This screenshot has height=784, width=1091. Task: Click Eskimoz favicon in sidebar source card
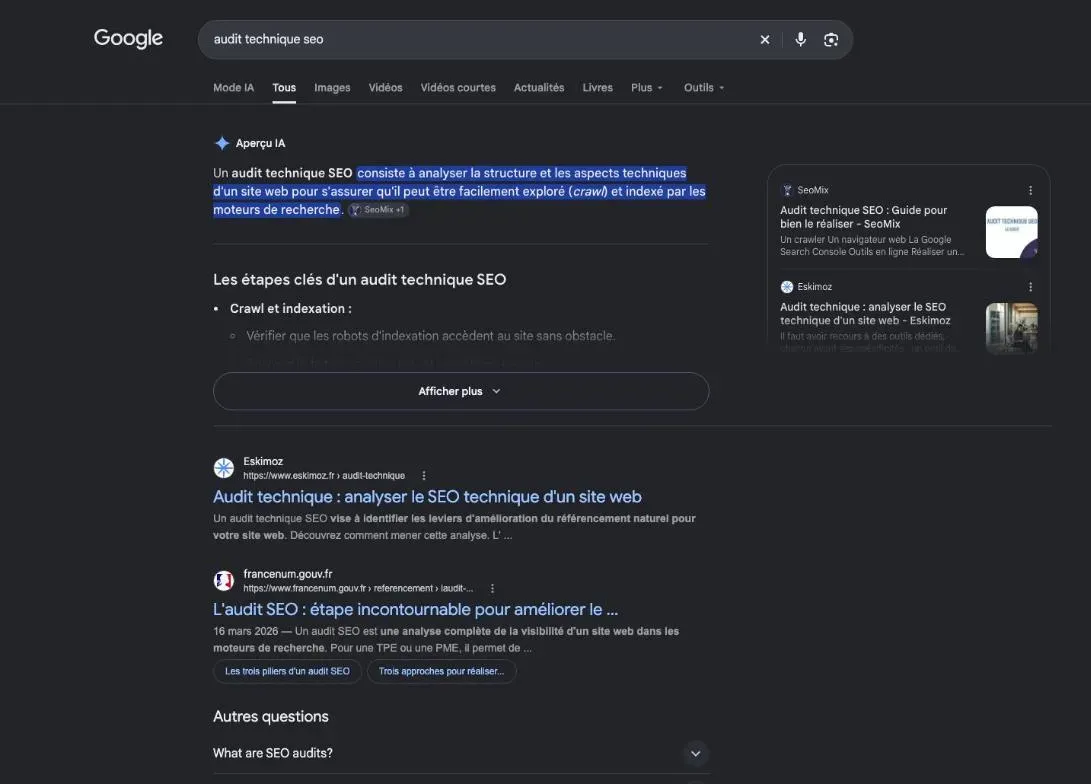click(x=787, y=287)
